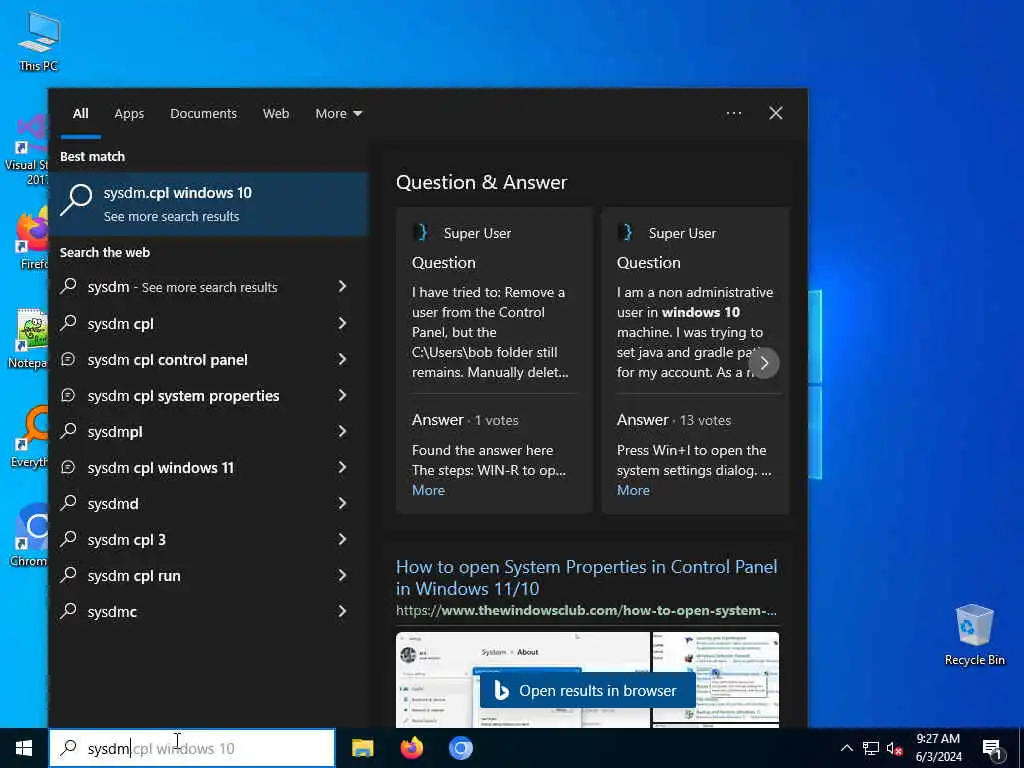Open the This PC desktop icon
The image size is (1024, 768).
tap(39, 40)
